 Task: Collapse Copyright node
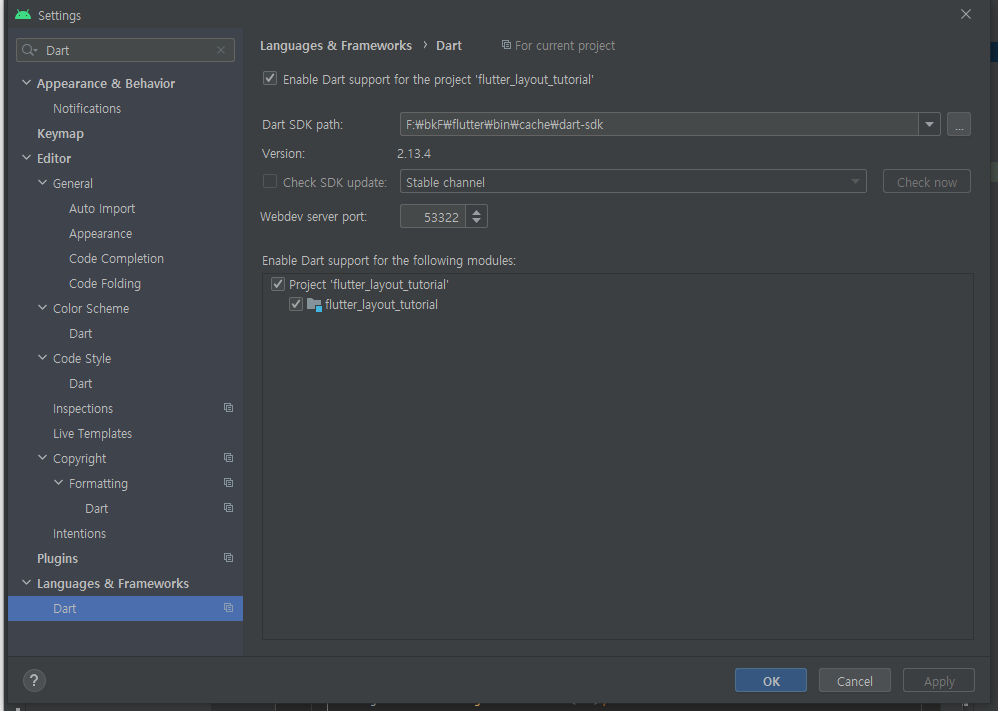coord(43,458)
